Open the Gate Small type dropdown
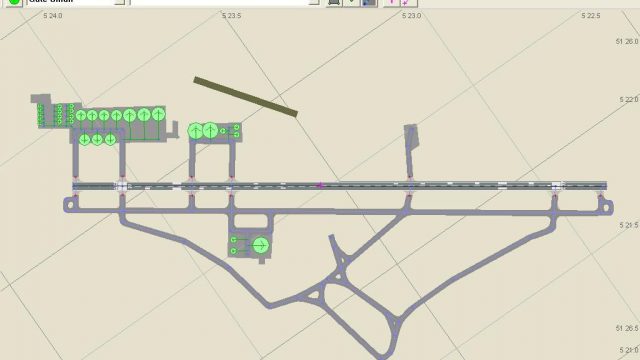This screenshot has height=360, width=640. point(119,2)
